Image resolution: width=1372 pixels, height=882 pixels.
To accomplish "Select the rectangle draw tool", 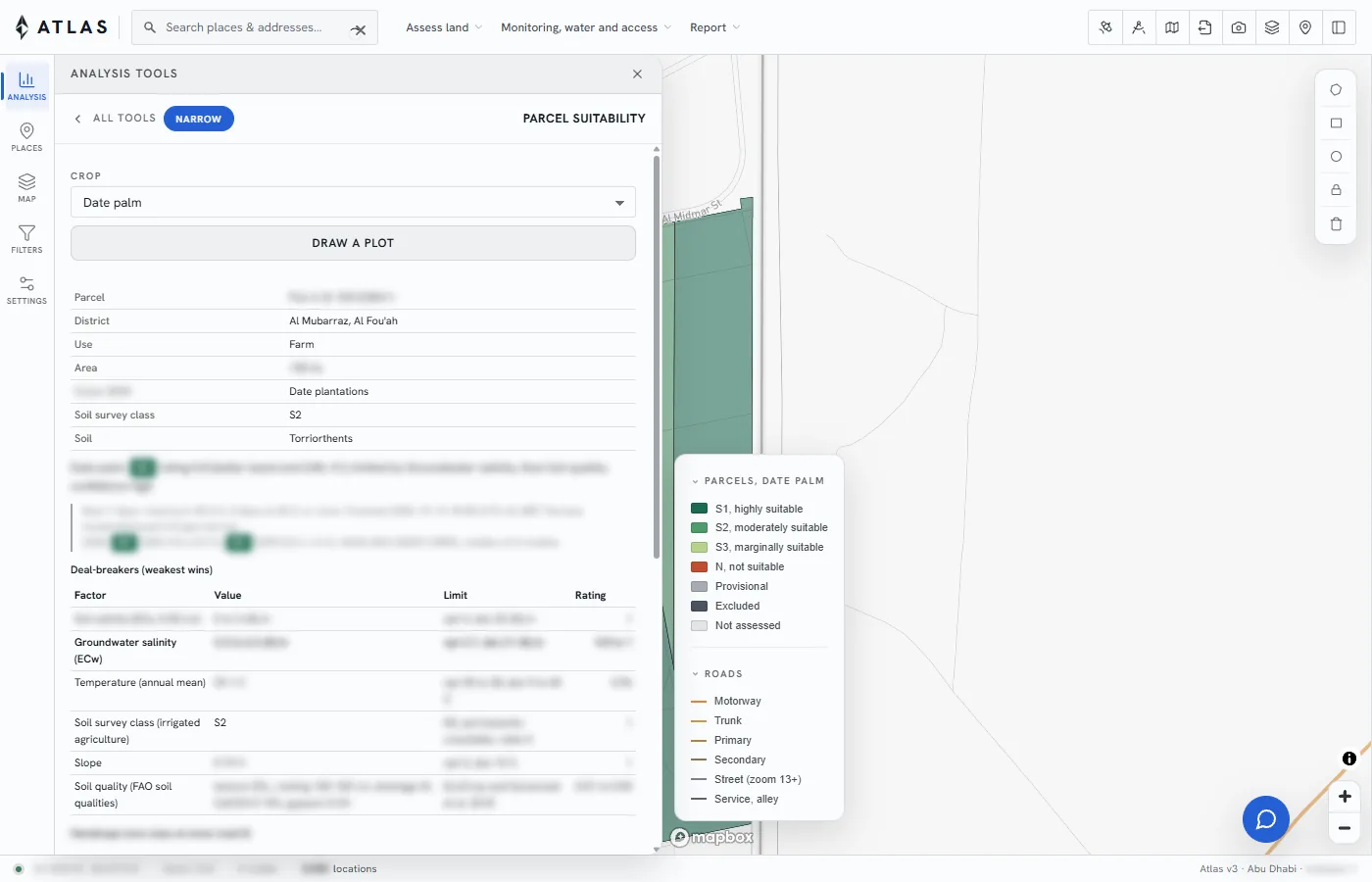I will point(1336,123).
